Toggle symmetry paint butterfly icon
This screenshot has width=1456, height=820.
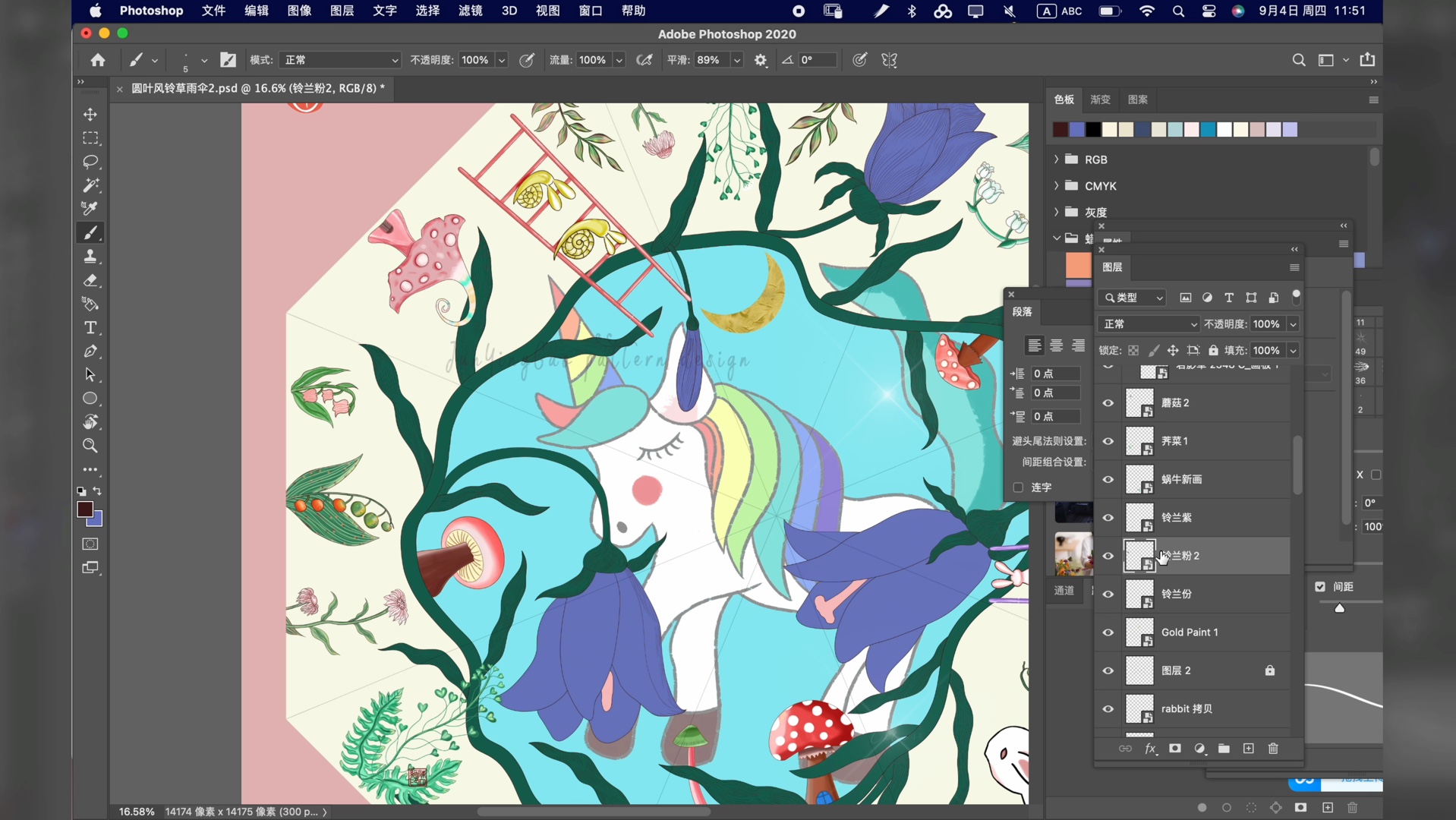tap(890, 60)
